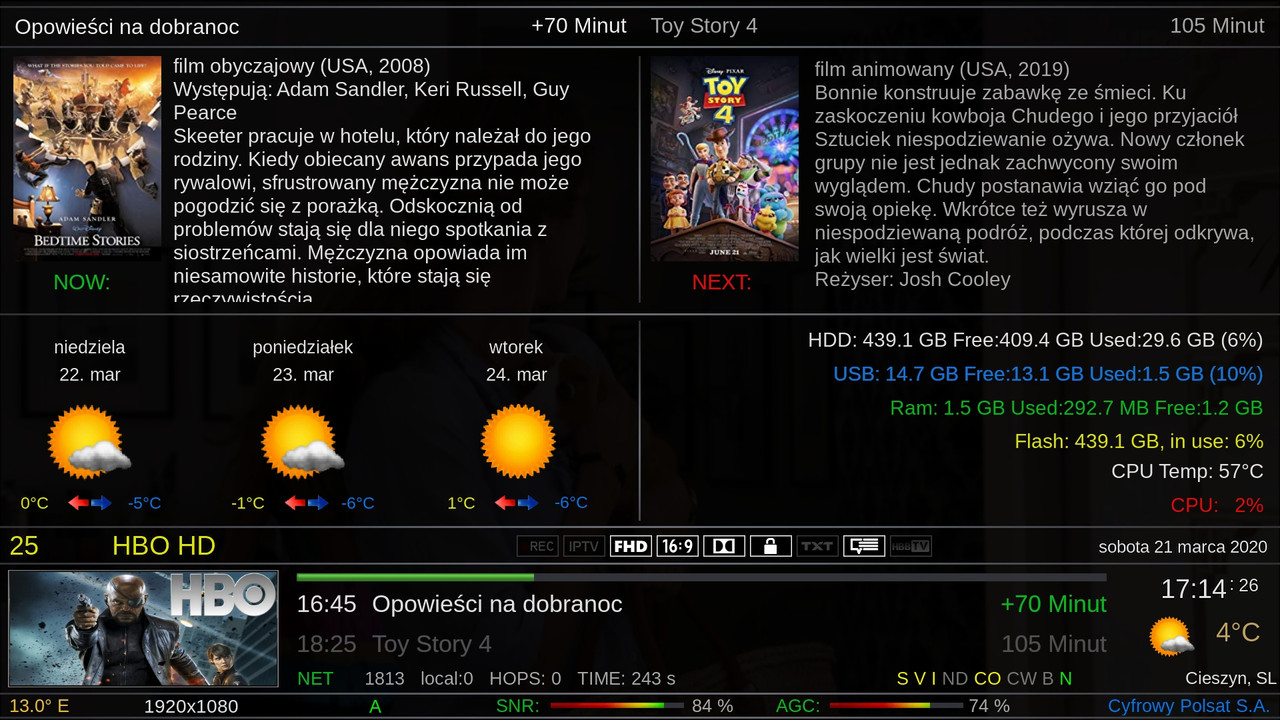Click the satellite position 13.0° E
This screenshot has height=720, width=1280.
pyautogui.click(x=39, y=706)
